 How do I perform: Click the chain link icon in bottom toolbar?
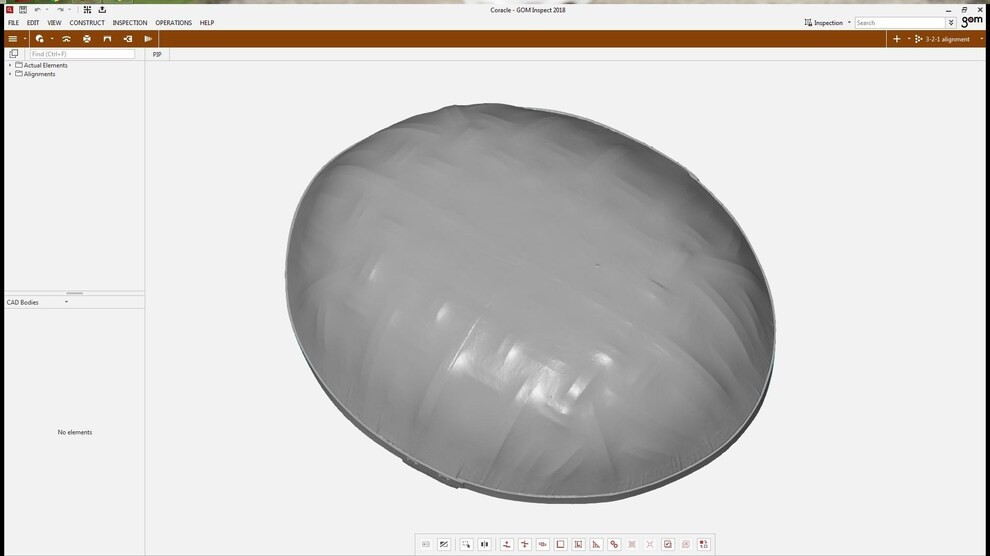pyautogui.click(x=614, y=544)
